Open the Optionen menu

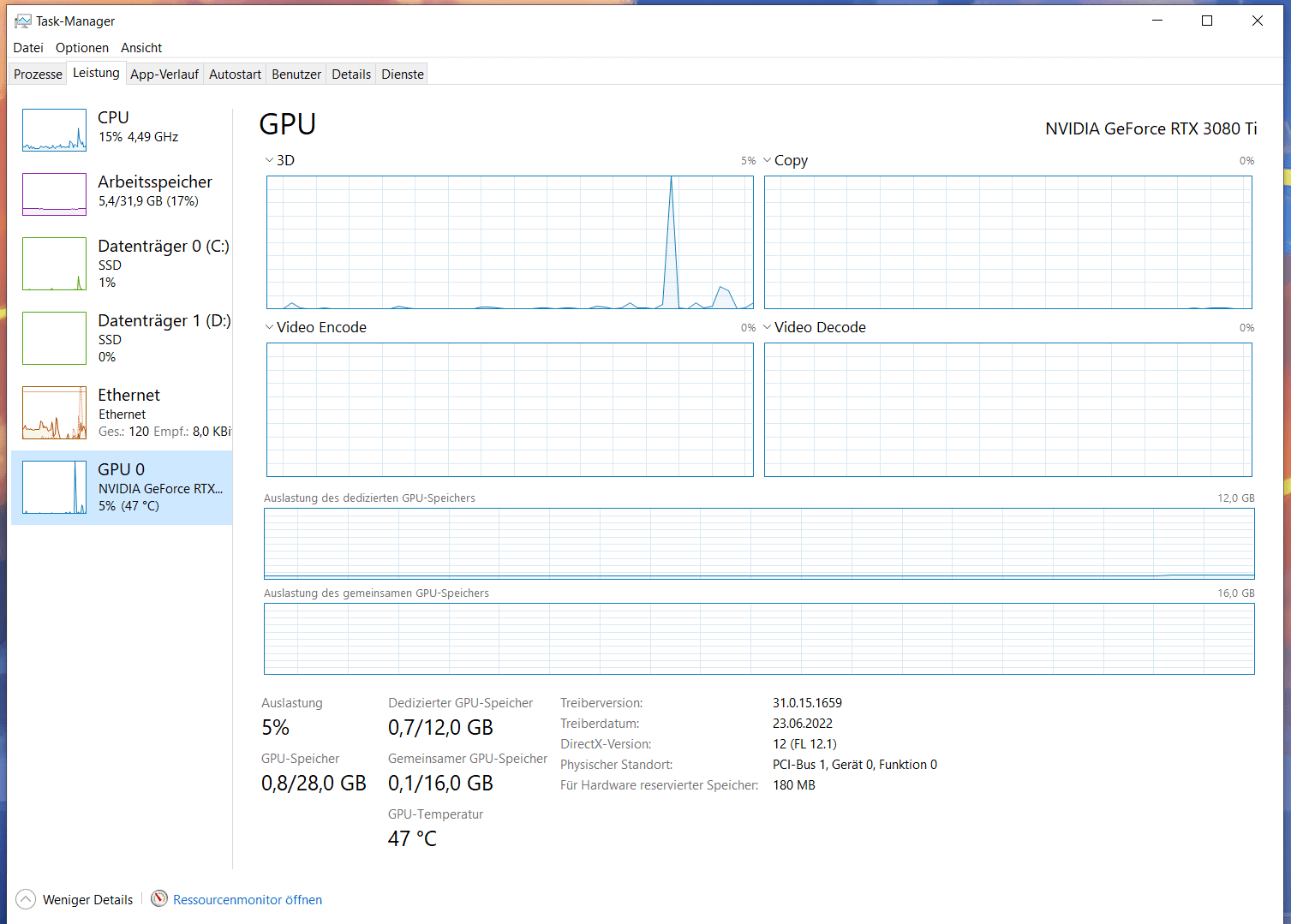click(82, 48)
